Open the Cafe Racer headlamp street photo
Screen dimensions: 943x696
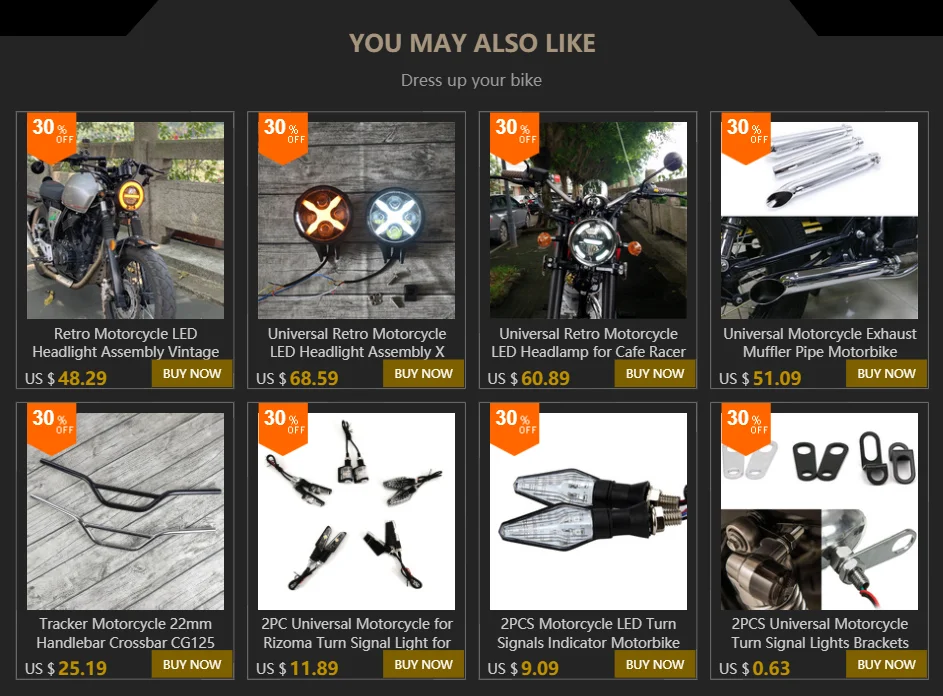[x=588, y=220]
